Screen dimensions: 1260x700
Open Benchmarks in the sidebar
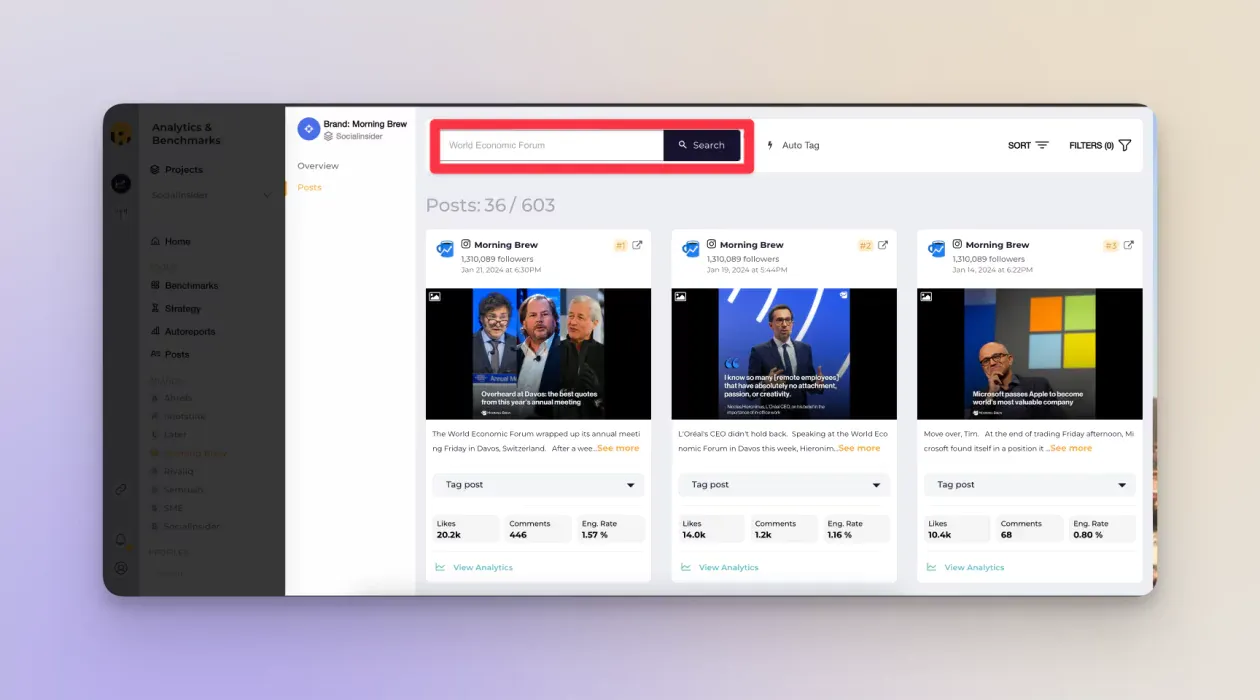pyautogui.click(x=184, y=286)
